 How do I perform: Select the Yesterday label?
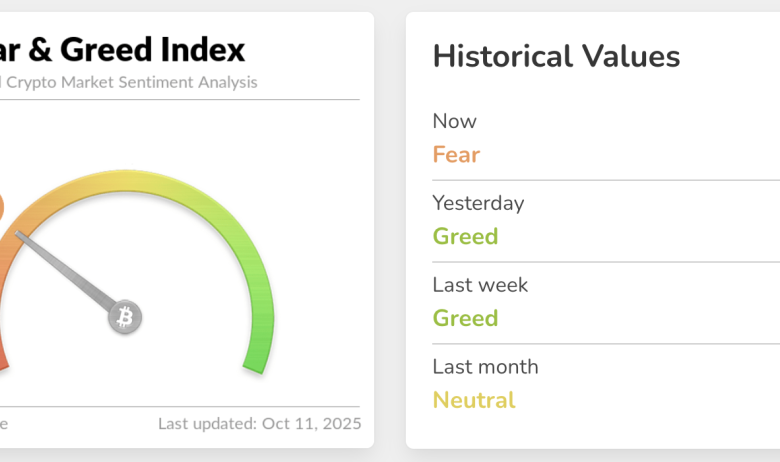pos(478,203)
